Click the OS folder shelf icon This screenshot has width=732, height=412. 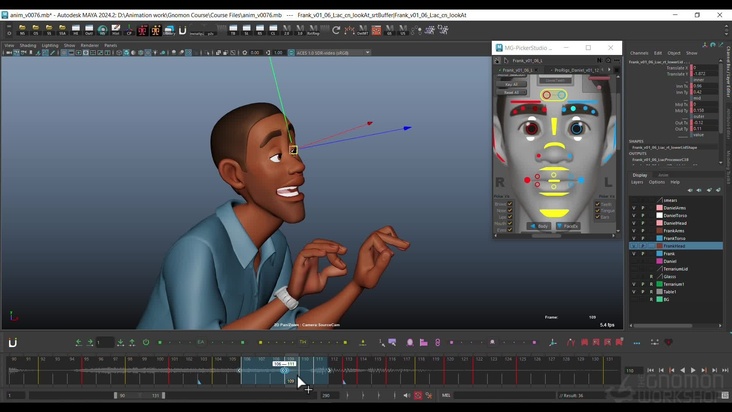tap(35, 30)
